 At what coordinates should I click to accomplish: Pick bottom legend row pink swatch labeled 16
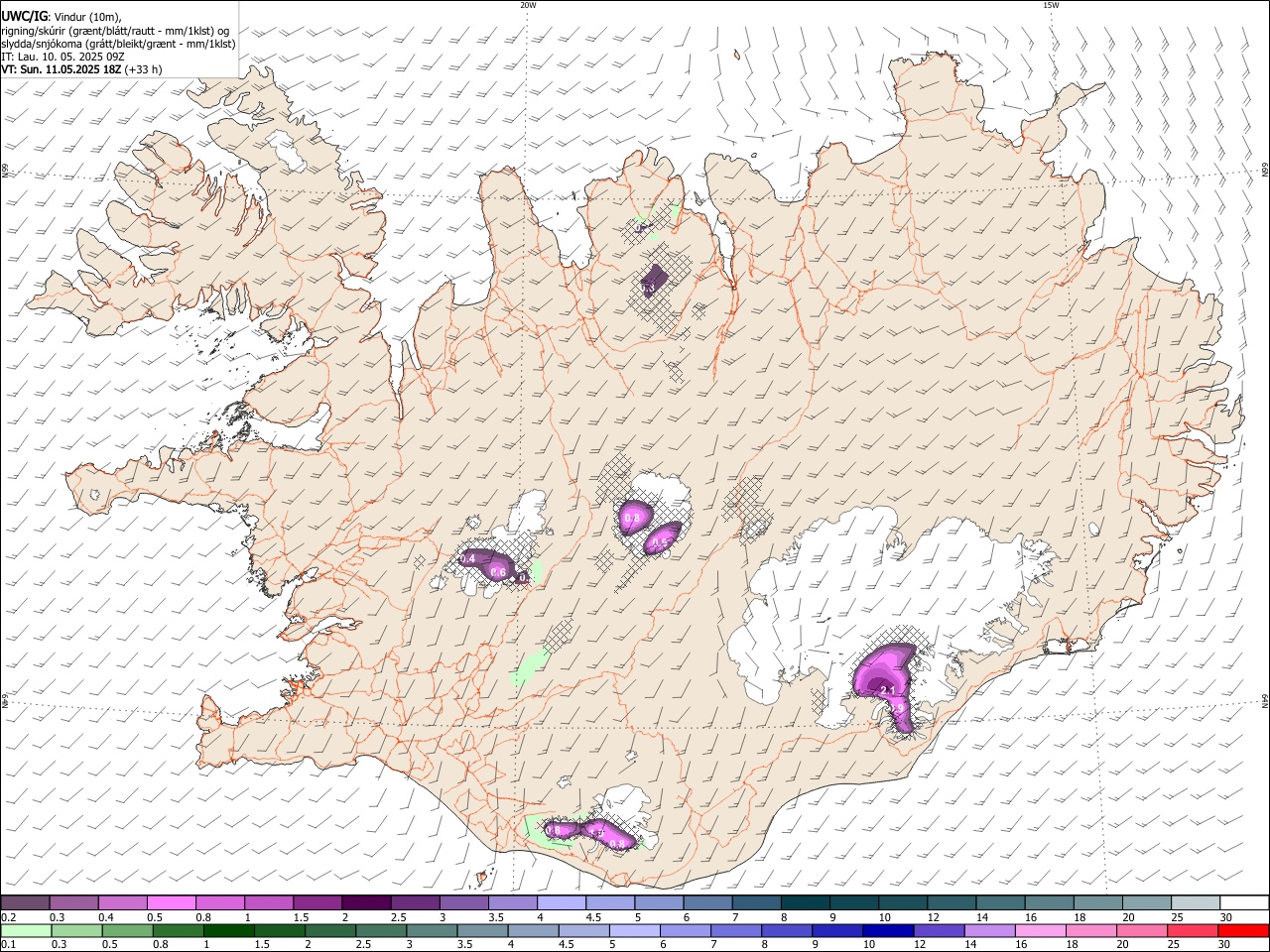click(1039, 930)
